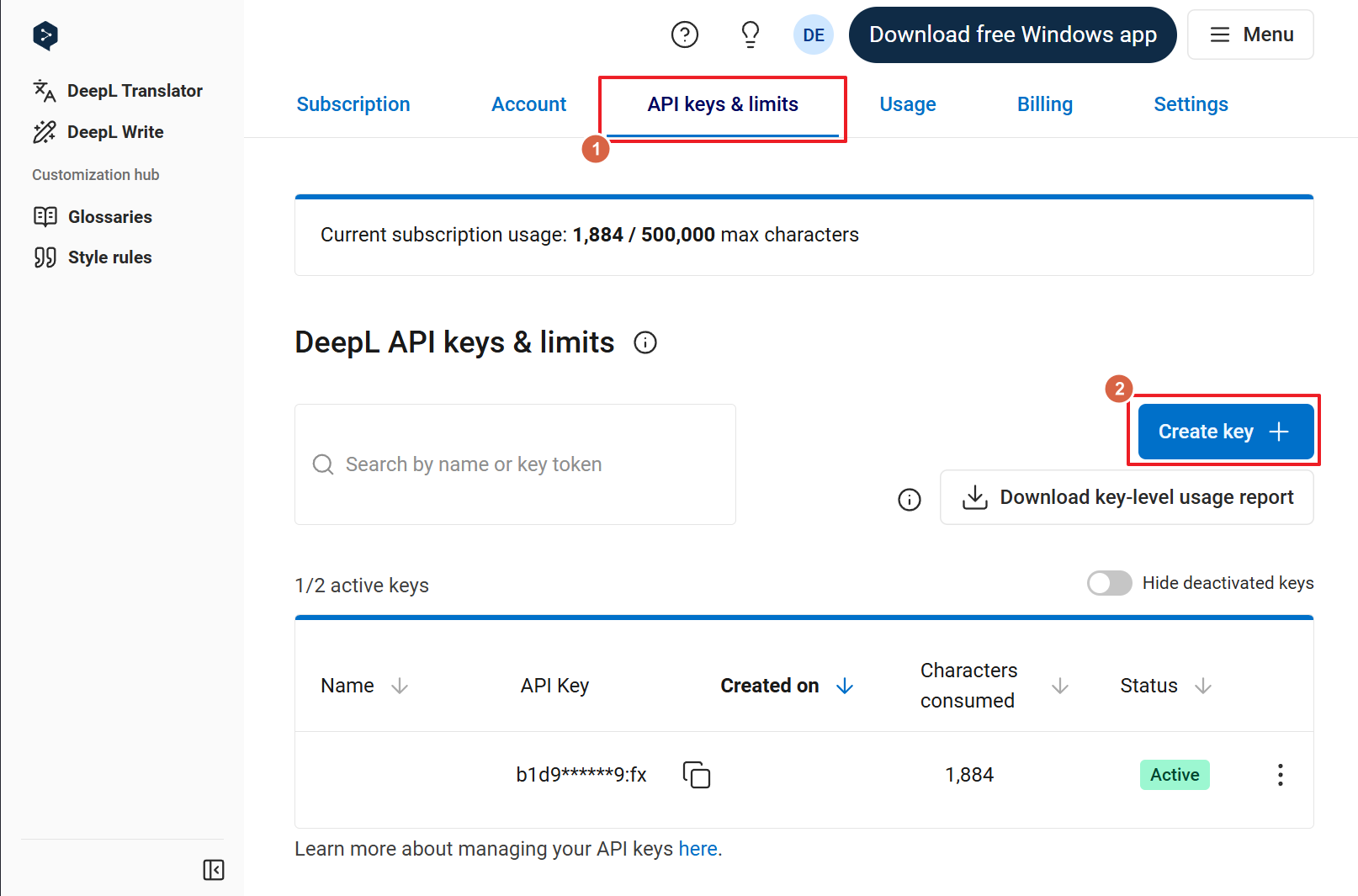Click the Current subscription usage text
Viewport: 1358px width, 896px height.
pyautogui.click(x=590, y=235)
